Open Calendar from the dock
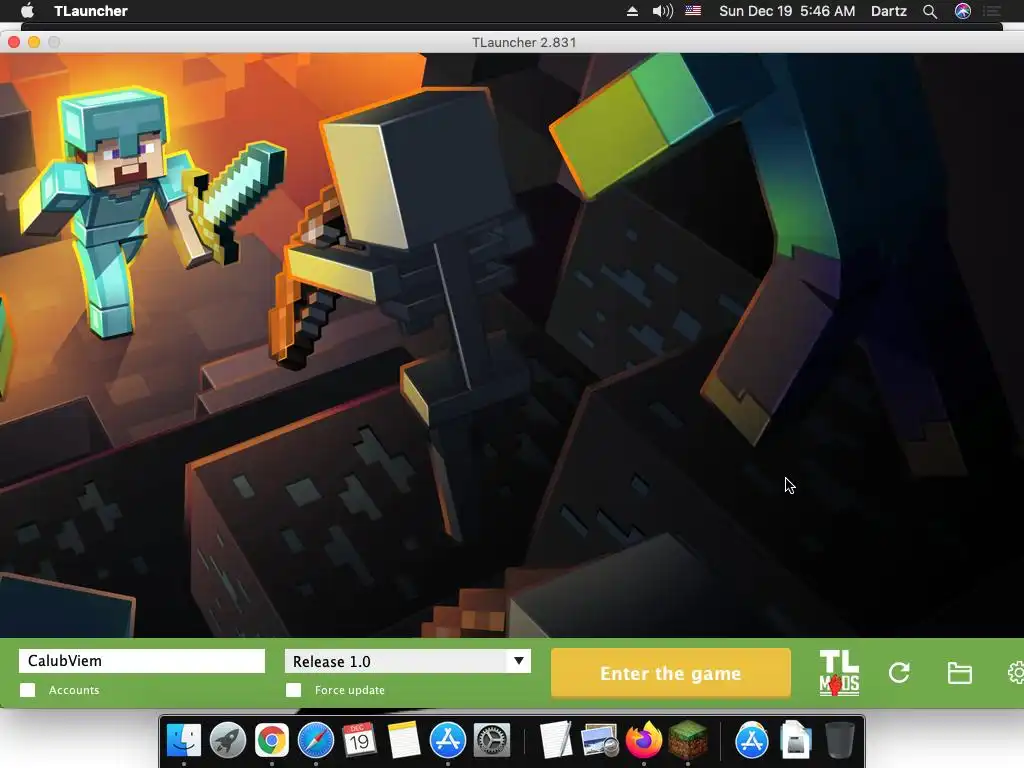 [359, 741]
